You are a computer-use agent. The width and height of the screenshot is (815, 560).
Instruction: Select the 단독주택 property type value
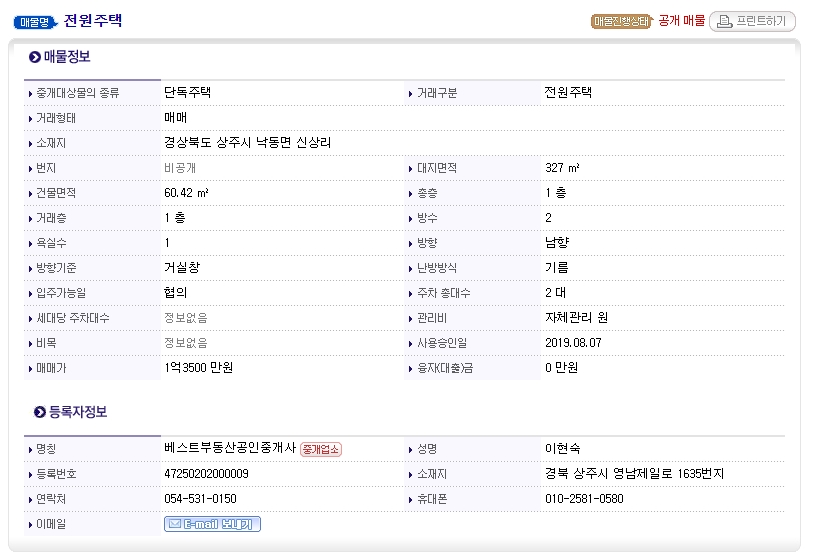pyautogui.click(x=188, y=93)
